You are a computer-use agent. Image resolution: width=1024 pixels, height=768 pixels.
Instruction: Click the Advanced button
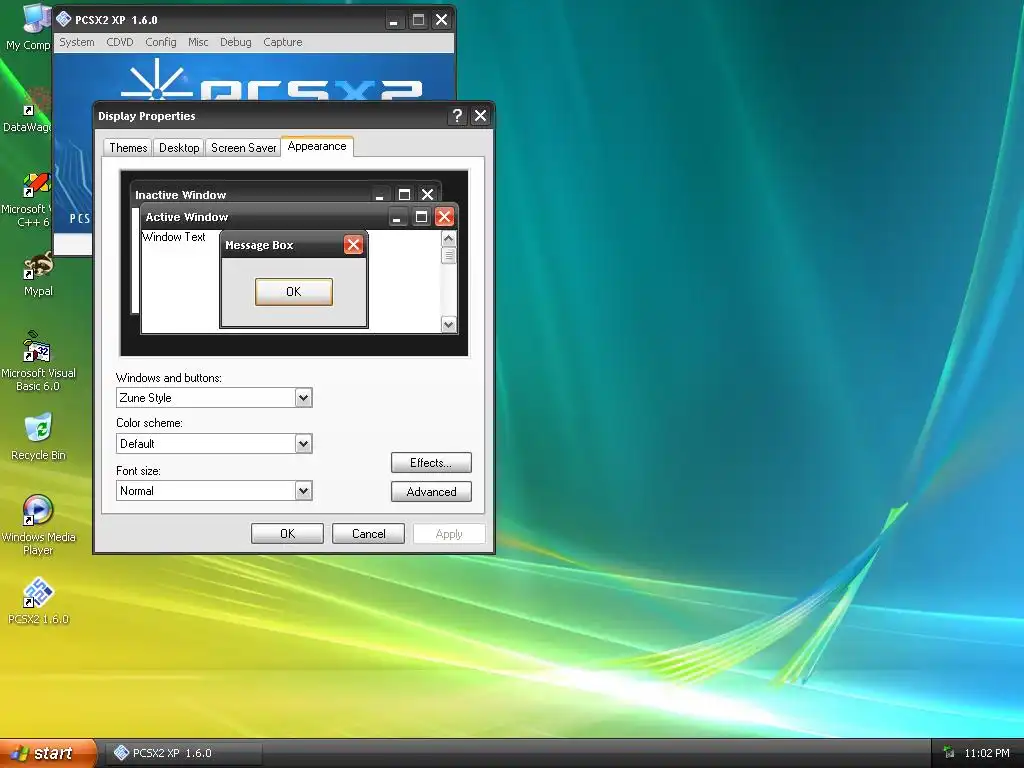[x=431, y=492]
